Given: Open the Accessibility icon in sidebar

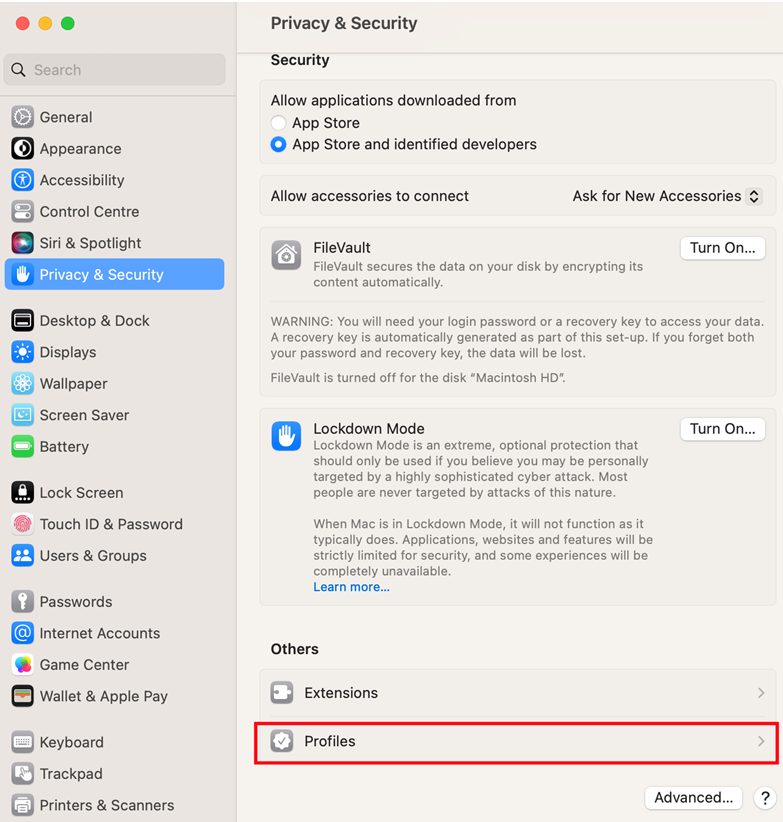Looking at the screenshot, I should pyautogui.click(x=23, y=180).
